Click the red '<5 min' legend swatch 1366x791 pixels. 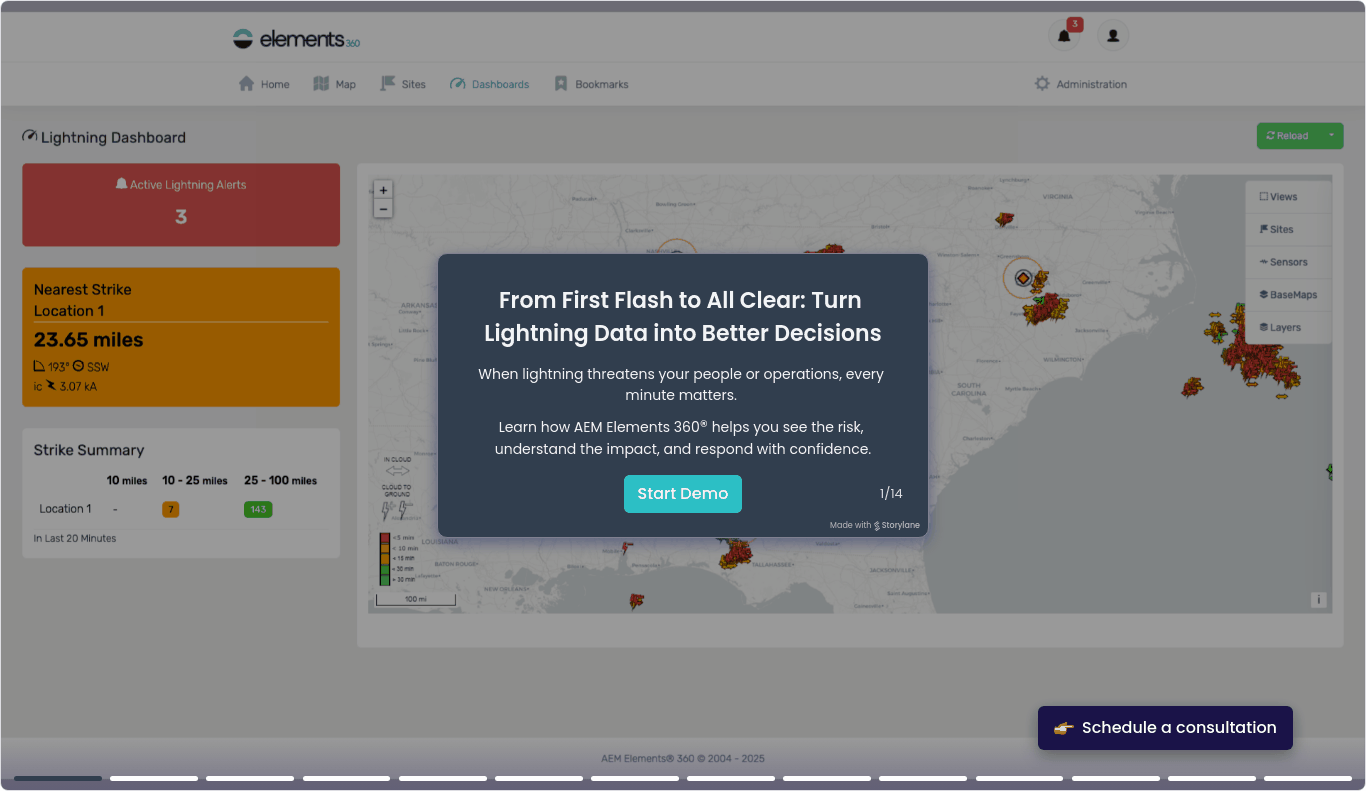(384, 538)
